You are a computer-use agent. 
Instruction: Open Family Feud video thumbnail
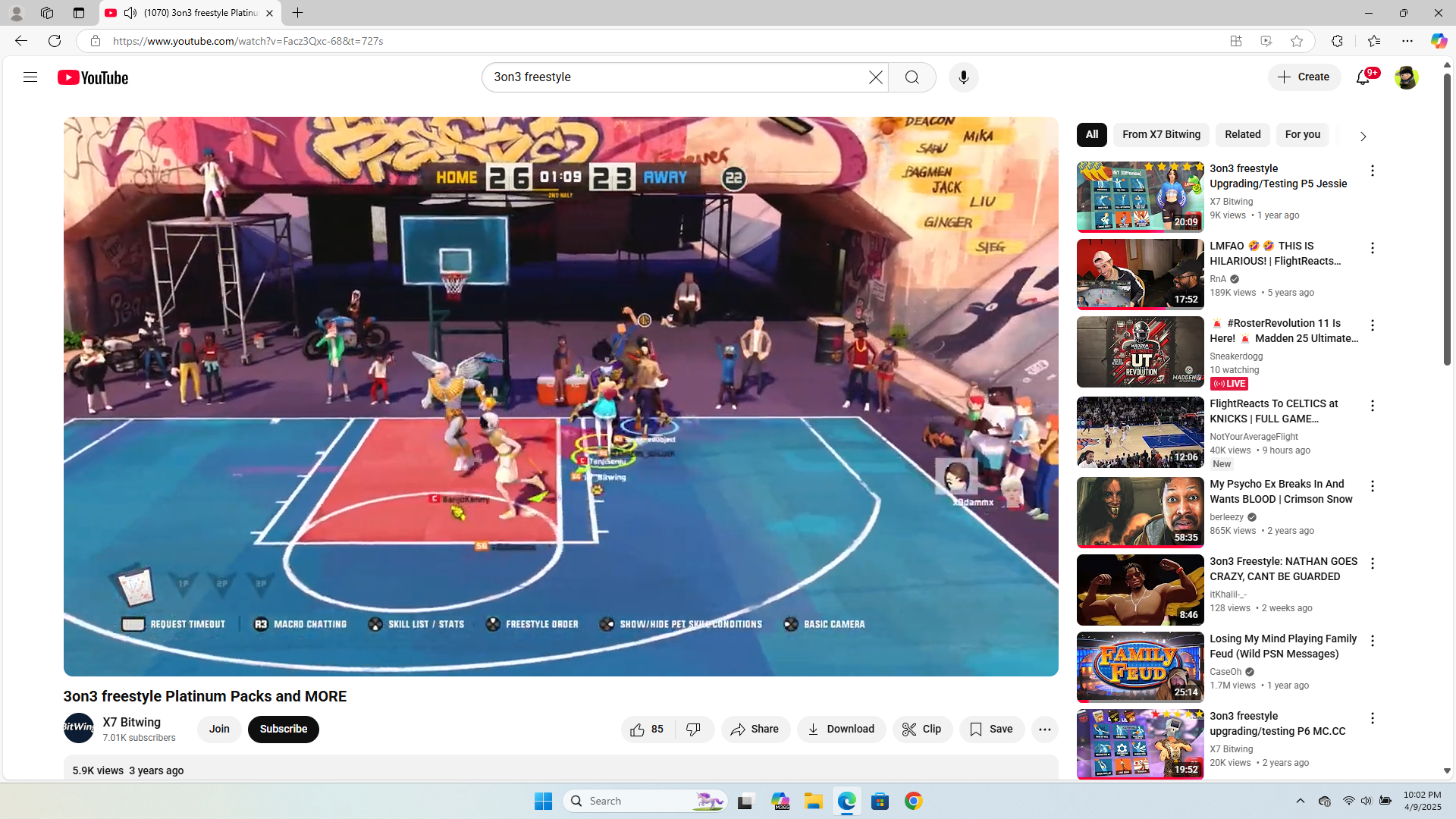click(1140, 667)
